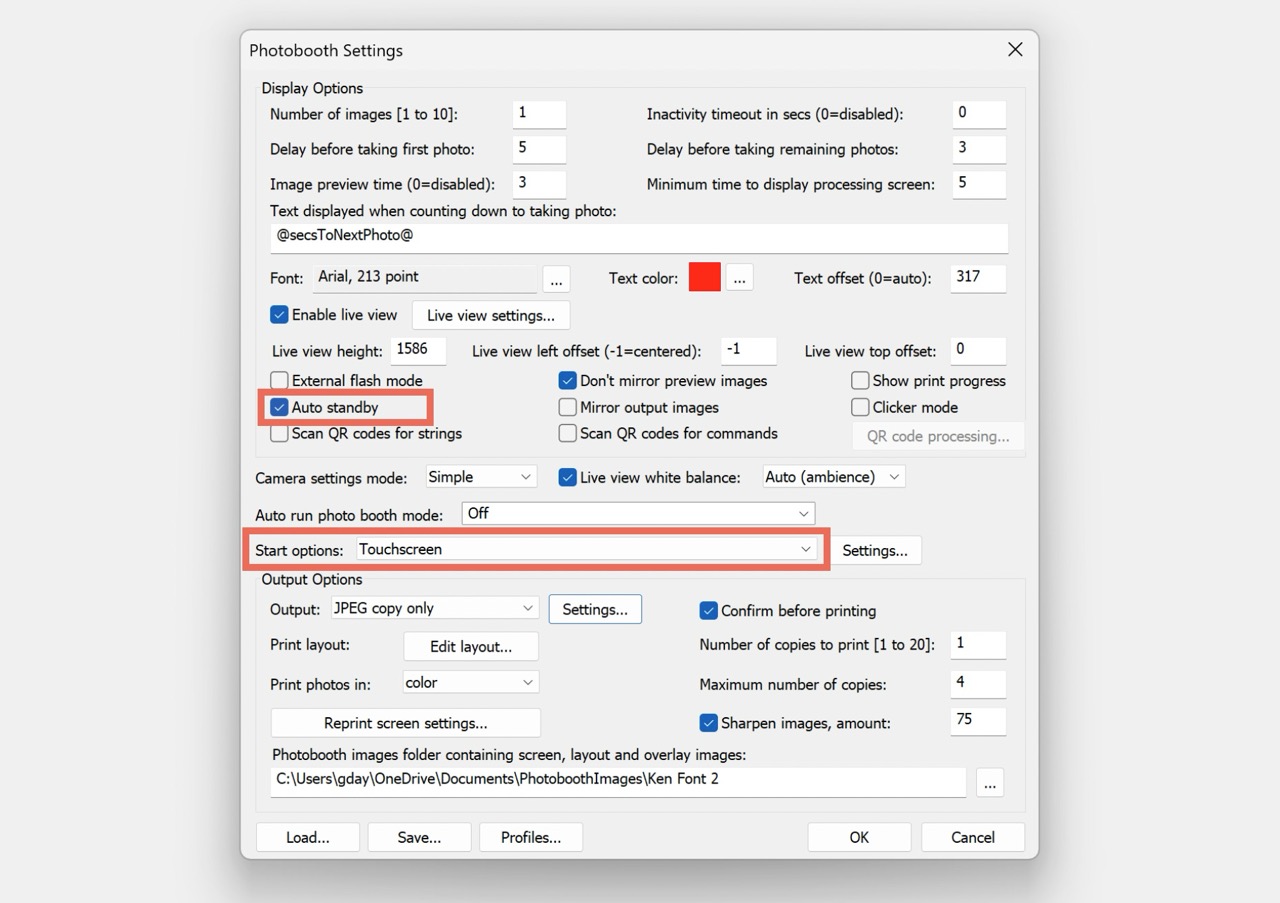Image resolution: width=1280 pixels, height=903 pixels.
Task: Click the font browse ellipsis button
Action: pos(557,278)
